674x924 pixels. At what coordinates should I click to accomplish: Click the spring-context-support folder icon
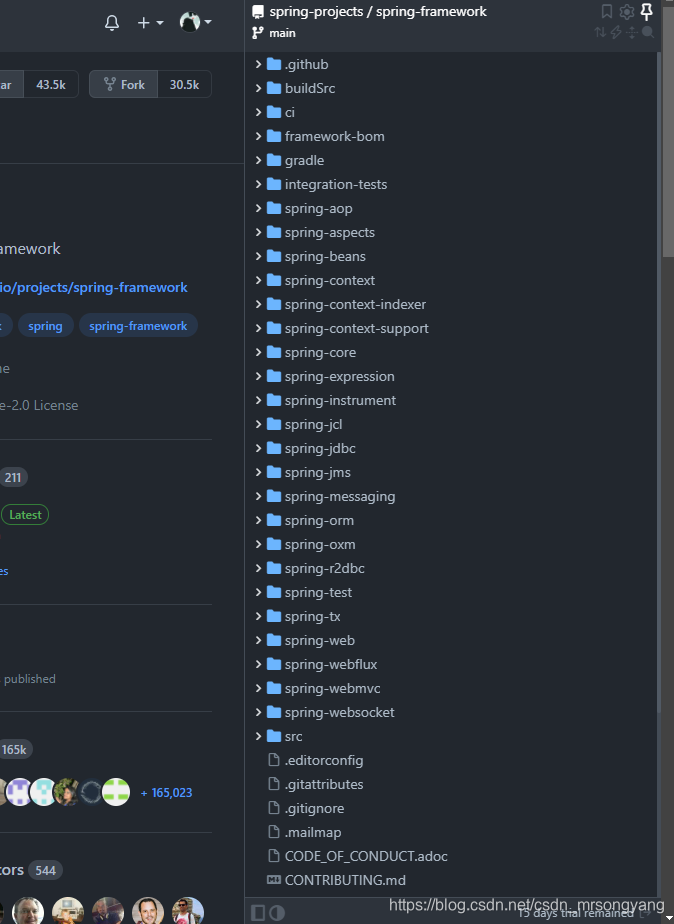coord(274,328)
